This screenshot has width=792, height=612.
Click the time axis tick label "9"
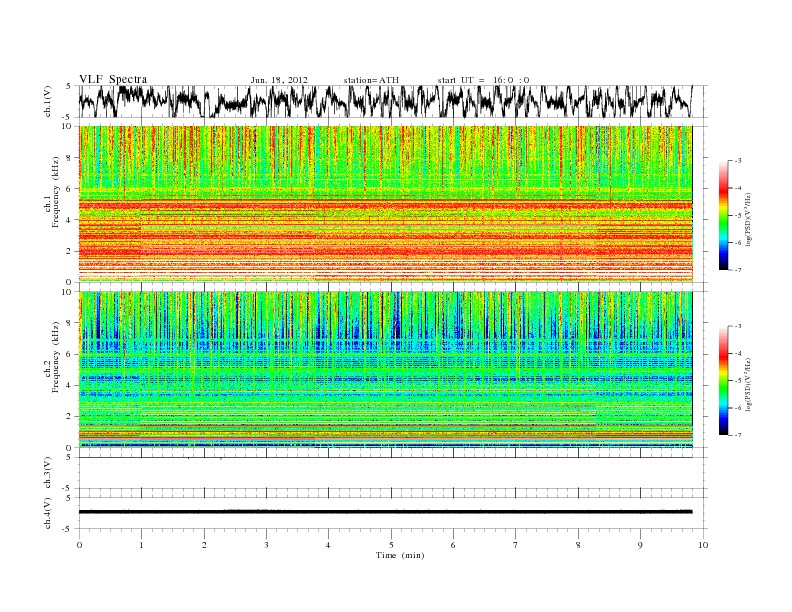pos(640,545)
